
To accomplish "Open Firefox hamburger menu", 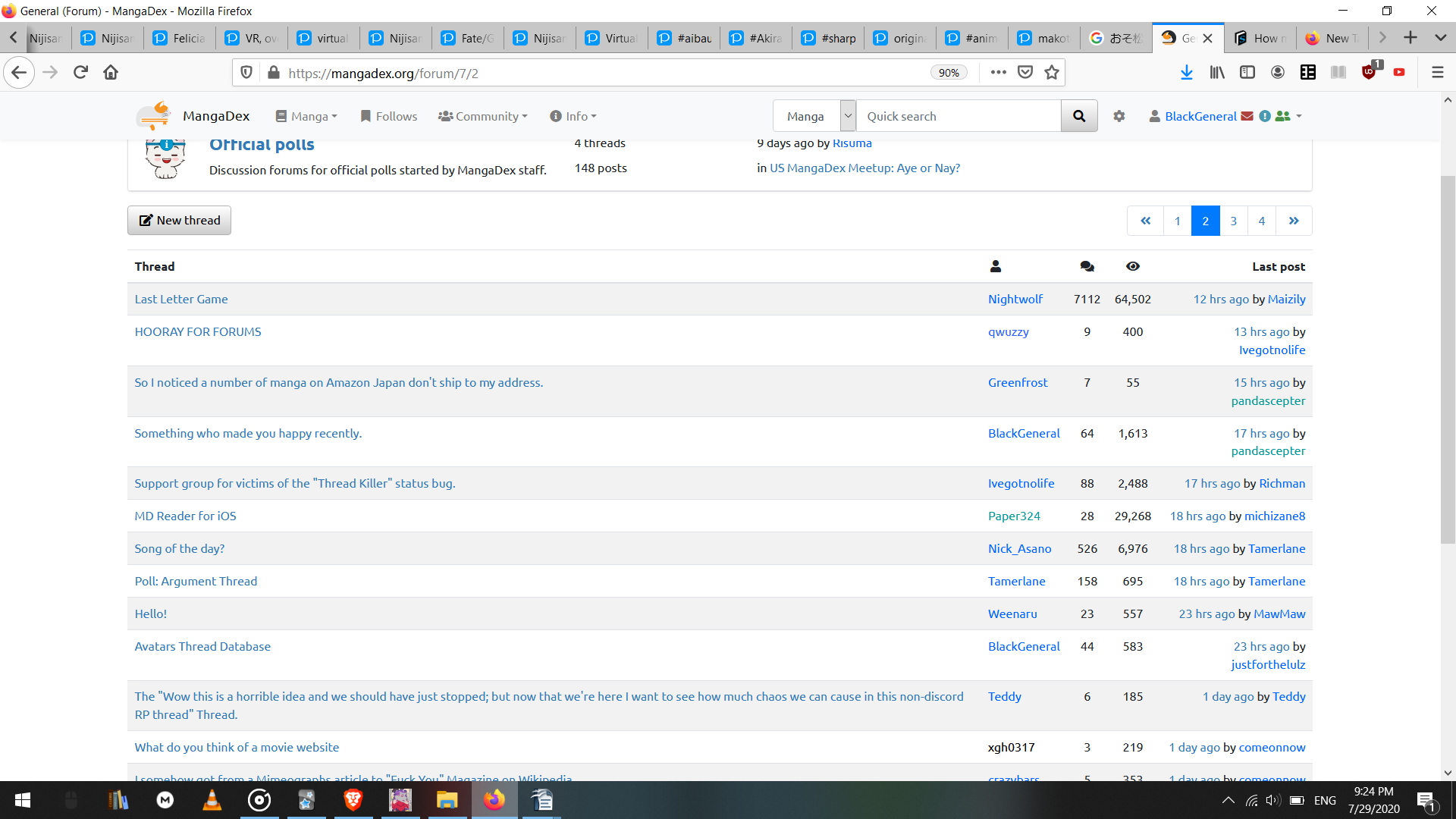I will [x=1437, y=73].
